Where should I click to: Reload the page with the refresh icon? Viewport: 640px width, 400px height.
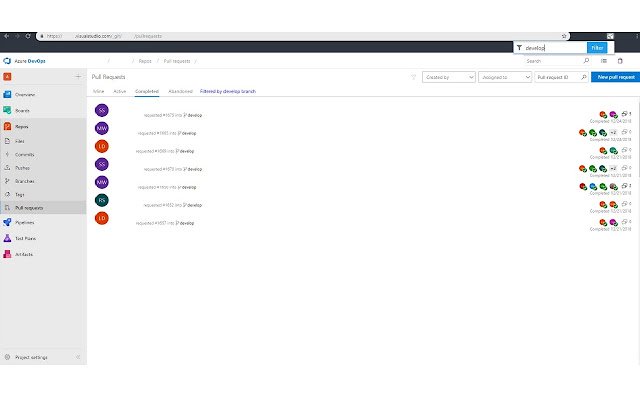coord(28,36)
